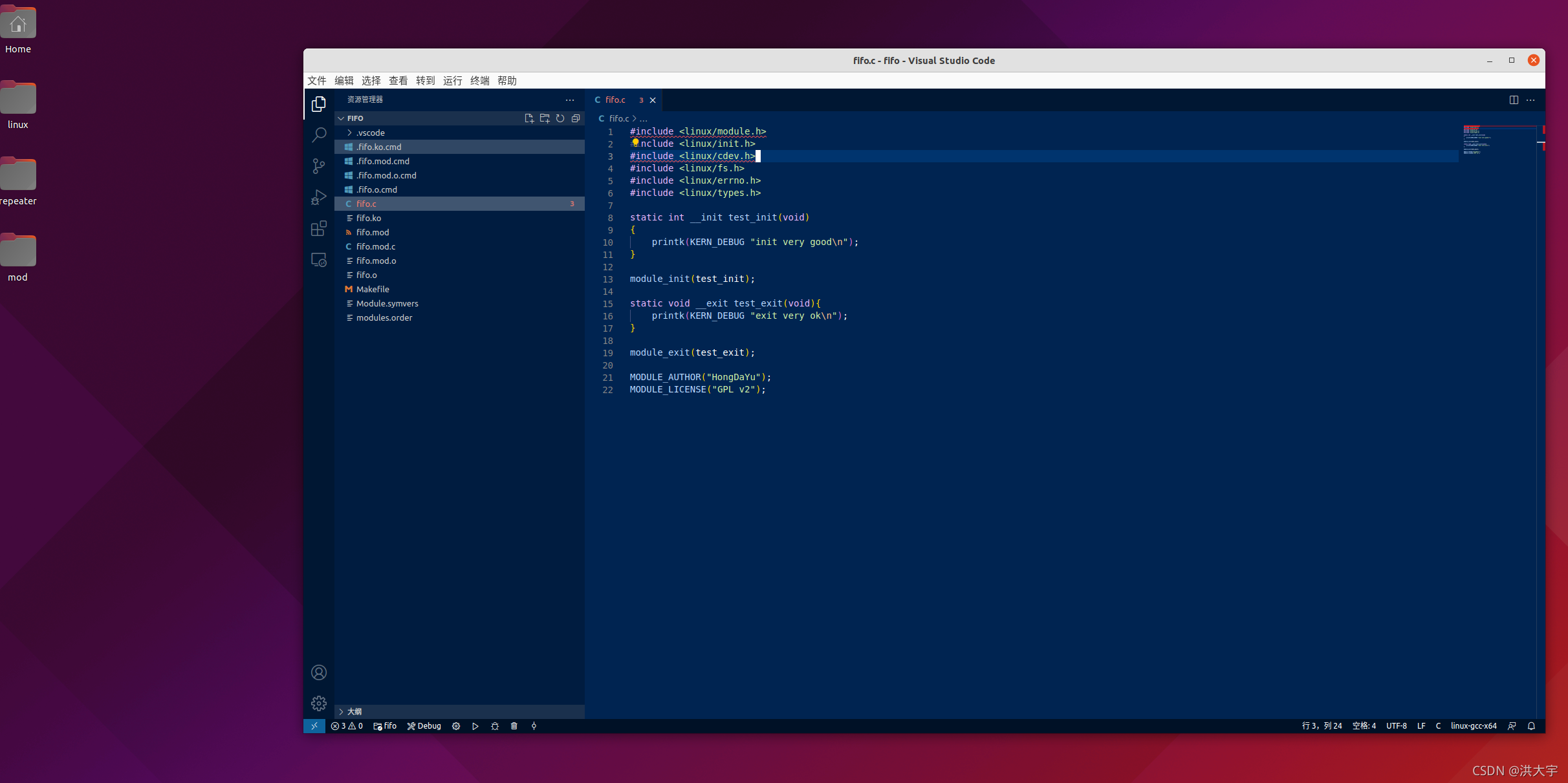Click the New File icon in FIFO header
1568x783 pixels.
[529, 118]
